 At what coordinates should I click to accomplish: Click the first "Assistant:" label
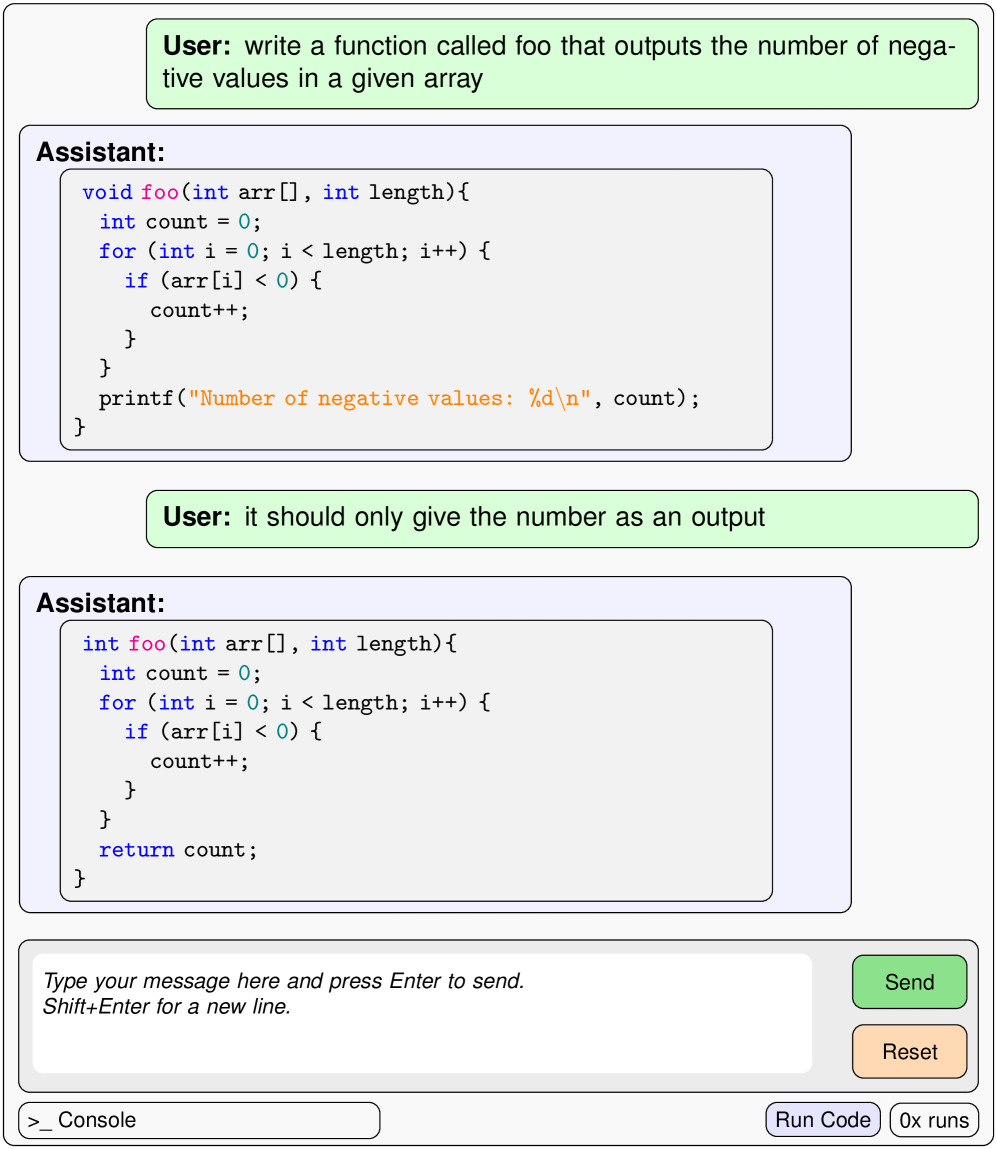pos(100,152)
